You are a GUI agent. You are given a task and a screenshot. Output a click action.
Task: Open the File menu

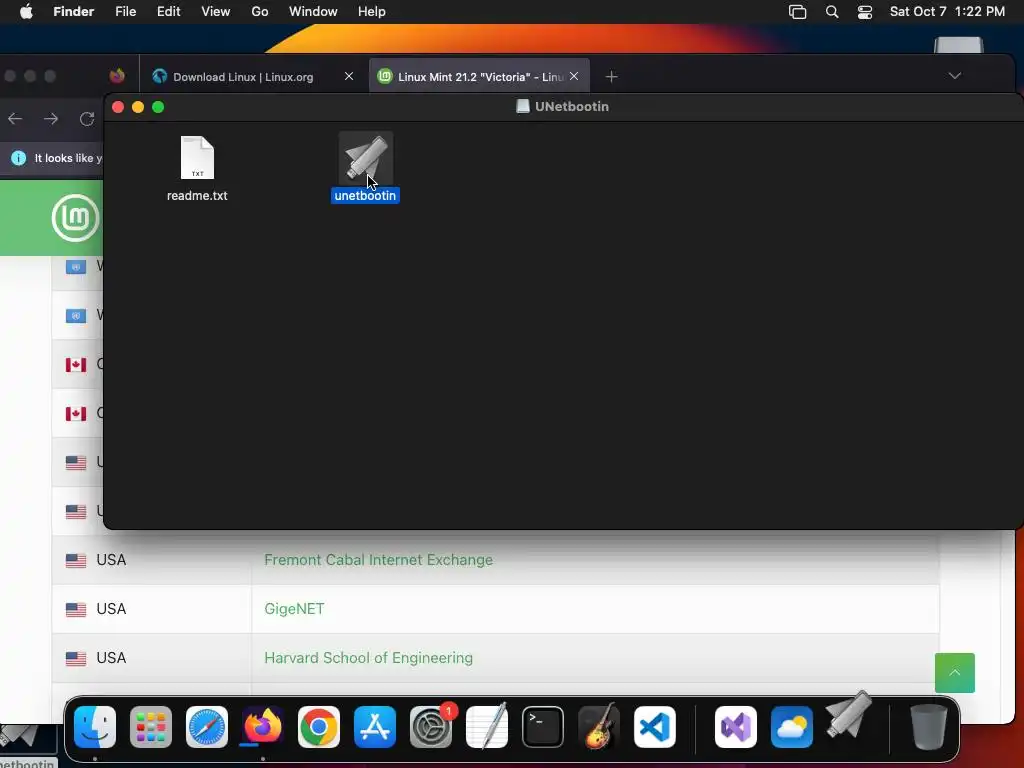coord(125,12)
